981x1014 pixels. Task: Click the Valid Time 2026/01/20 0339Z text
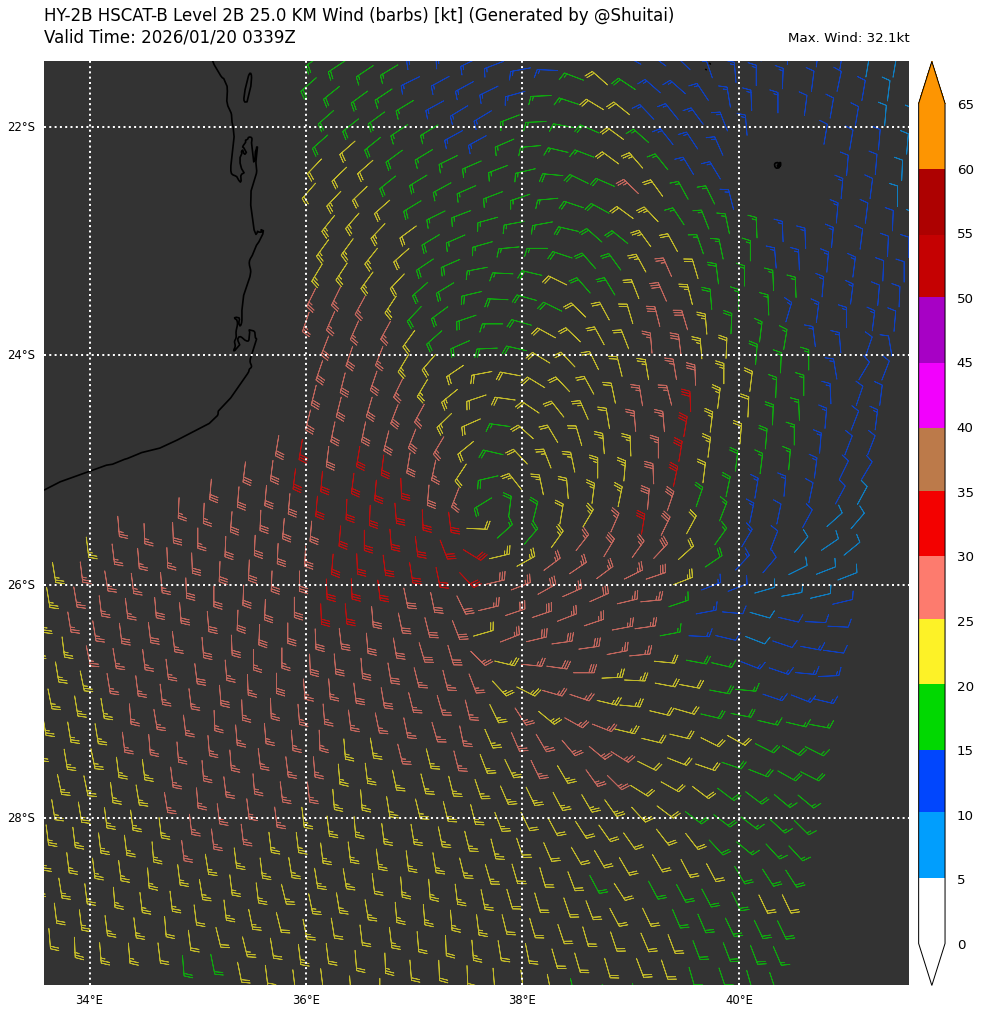click(x=170, y=38)
